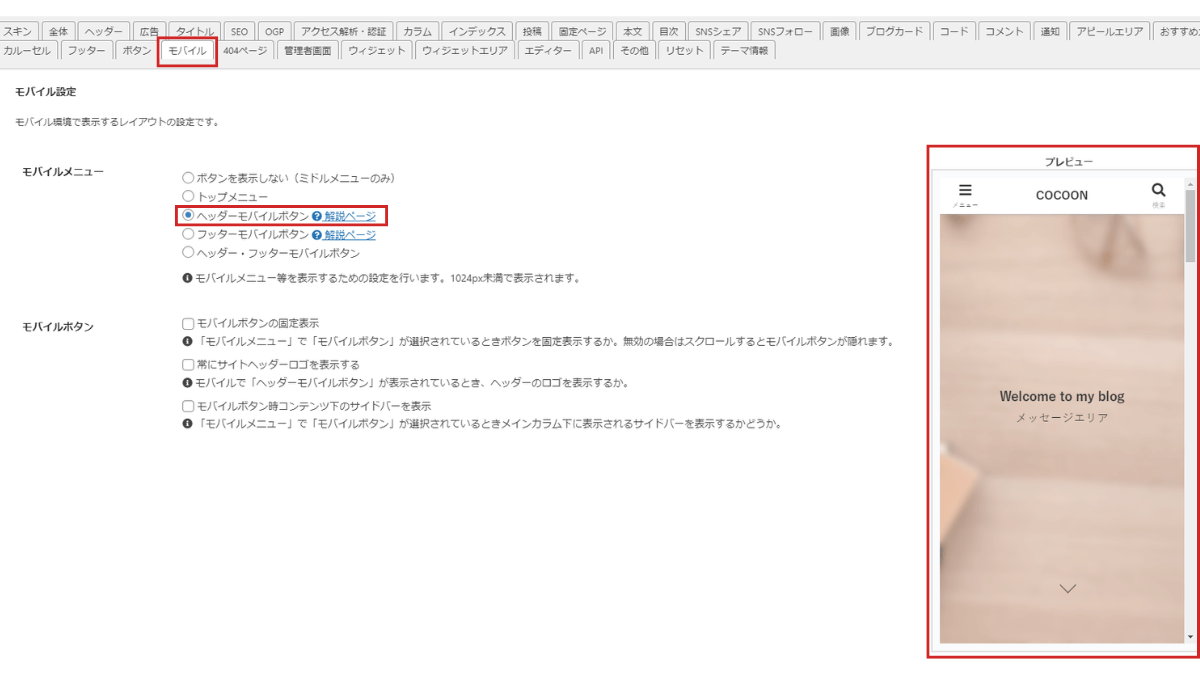Click help icon beside フッターモバイルボタン
The image size is (1200, 675).
[x=317, y=235]
